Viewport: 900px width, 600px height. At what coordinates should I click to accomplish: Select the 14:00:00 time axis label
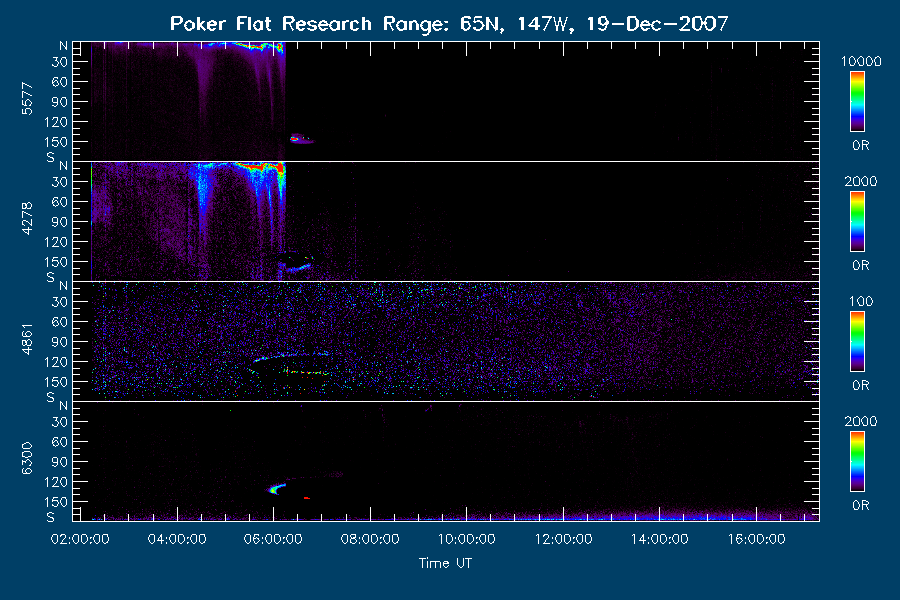tap(660, 539)
